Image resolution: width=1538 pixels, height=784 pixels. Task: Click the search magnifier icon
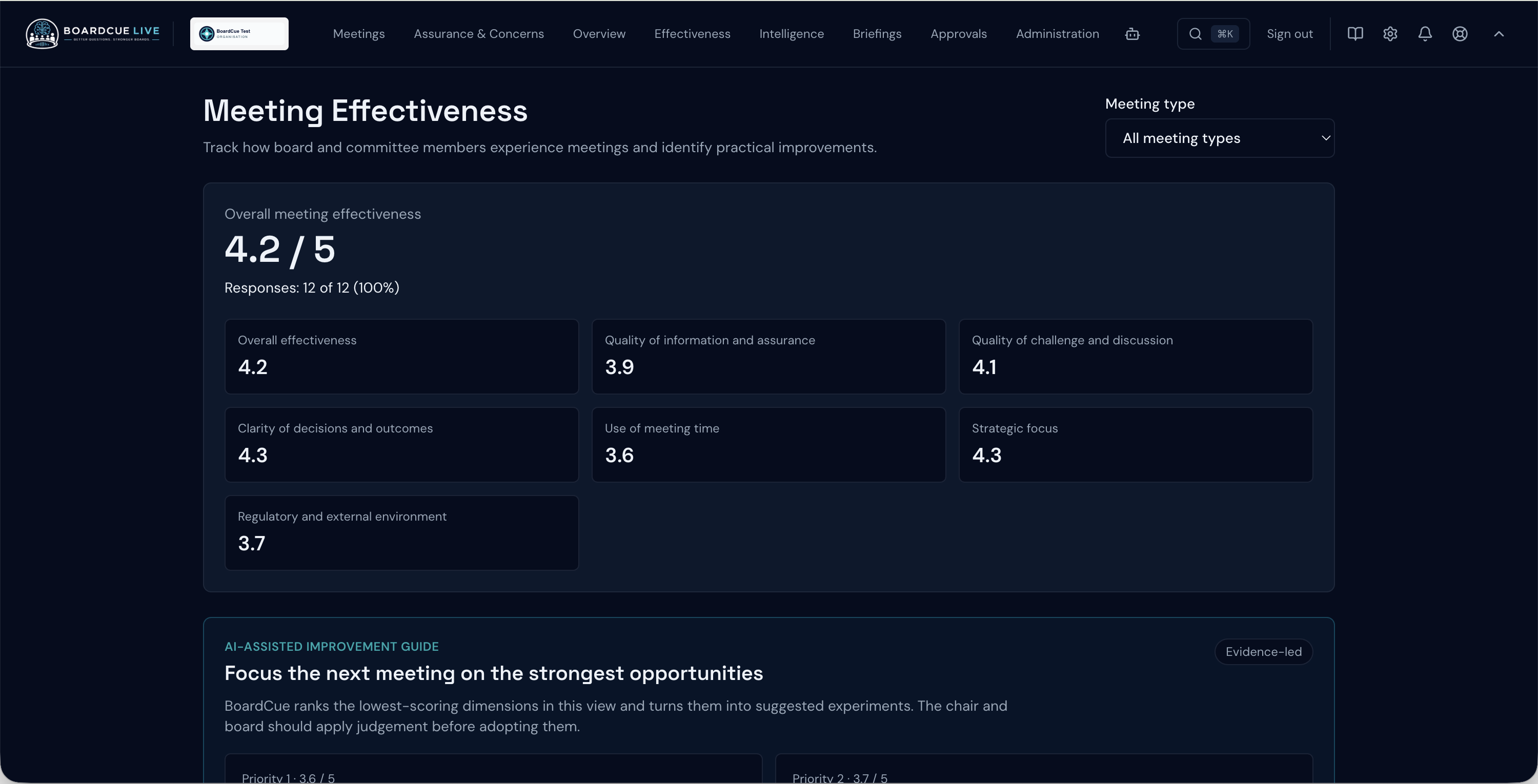(1196, 34)
